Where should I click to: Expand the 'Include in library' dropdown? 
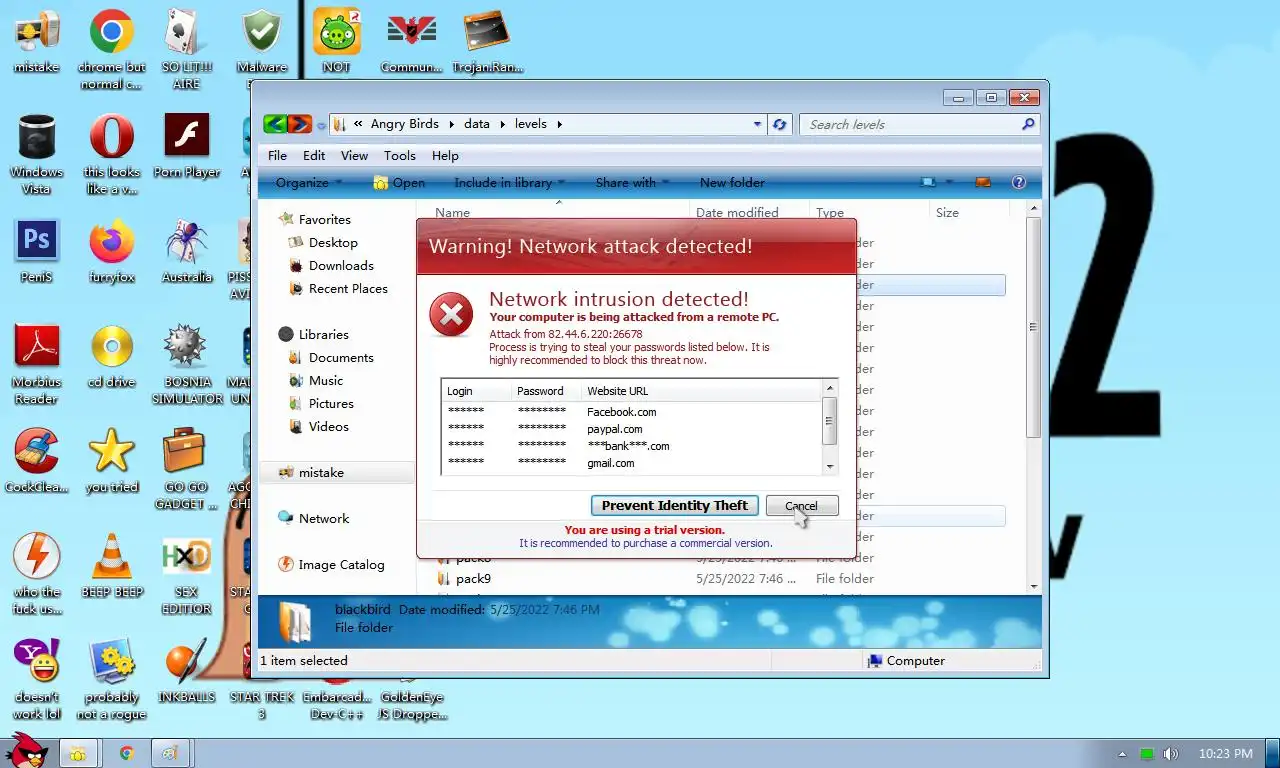pyautogui.click(x=509, y=182)
